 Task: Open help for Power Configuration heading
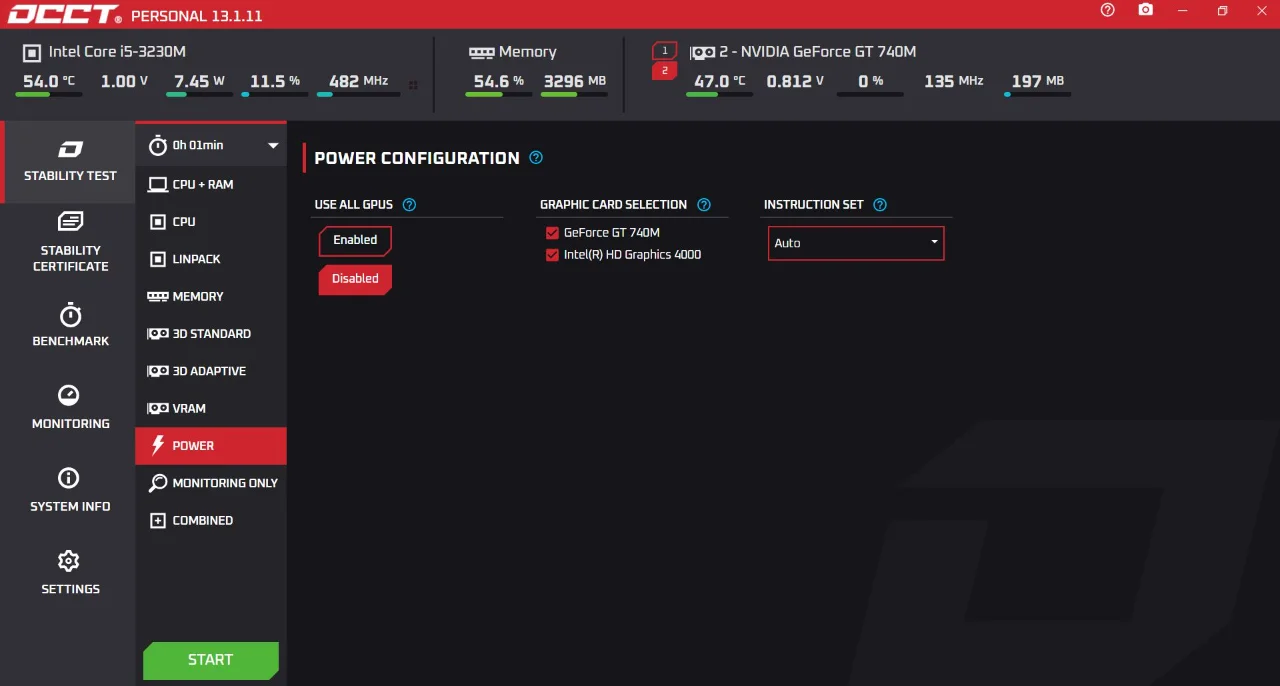536,158
